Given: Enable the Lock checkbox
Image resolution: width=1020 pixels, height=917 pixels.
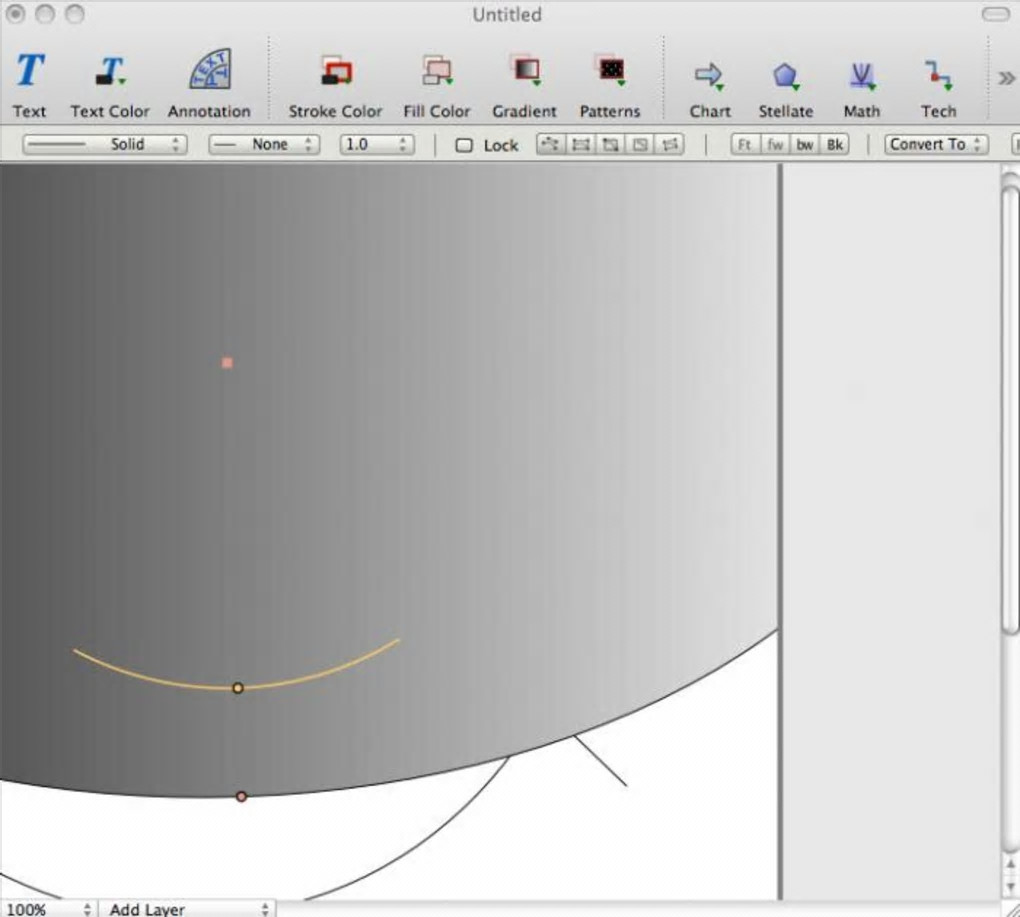Looking at the screenshot, I should coord(464,145).
